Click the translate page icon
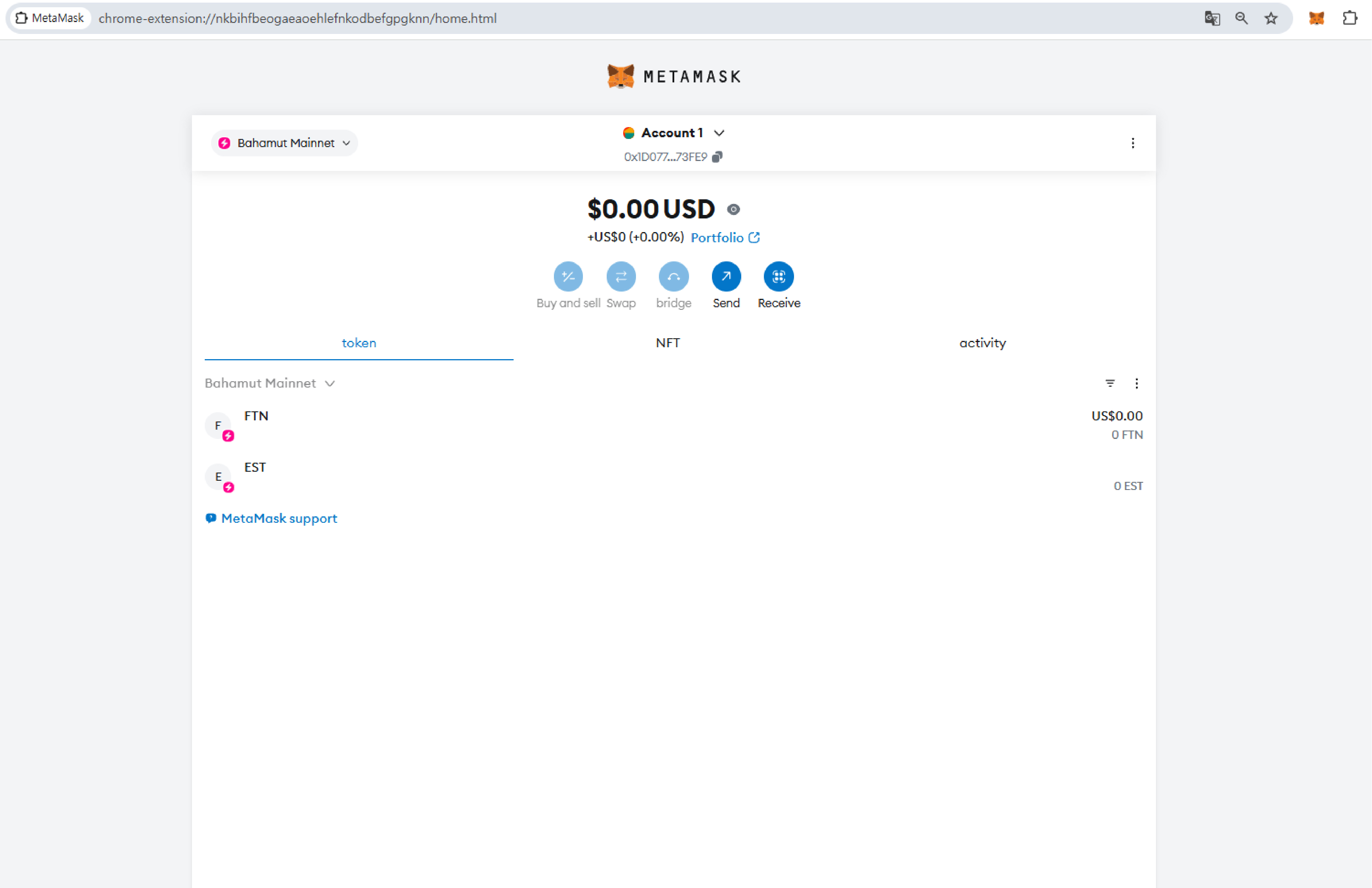 point(1212,19)
